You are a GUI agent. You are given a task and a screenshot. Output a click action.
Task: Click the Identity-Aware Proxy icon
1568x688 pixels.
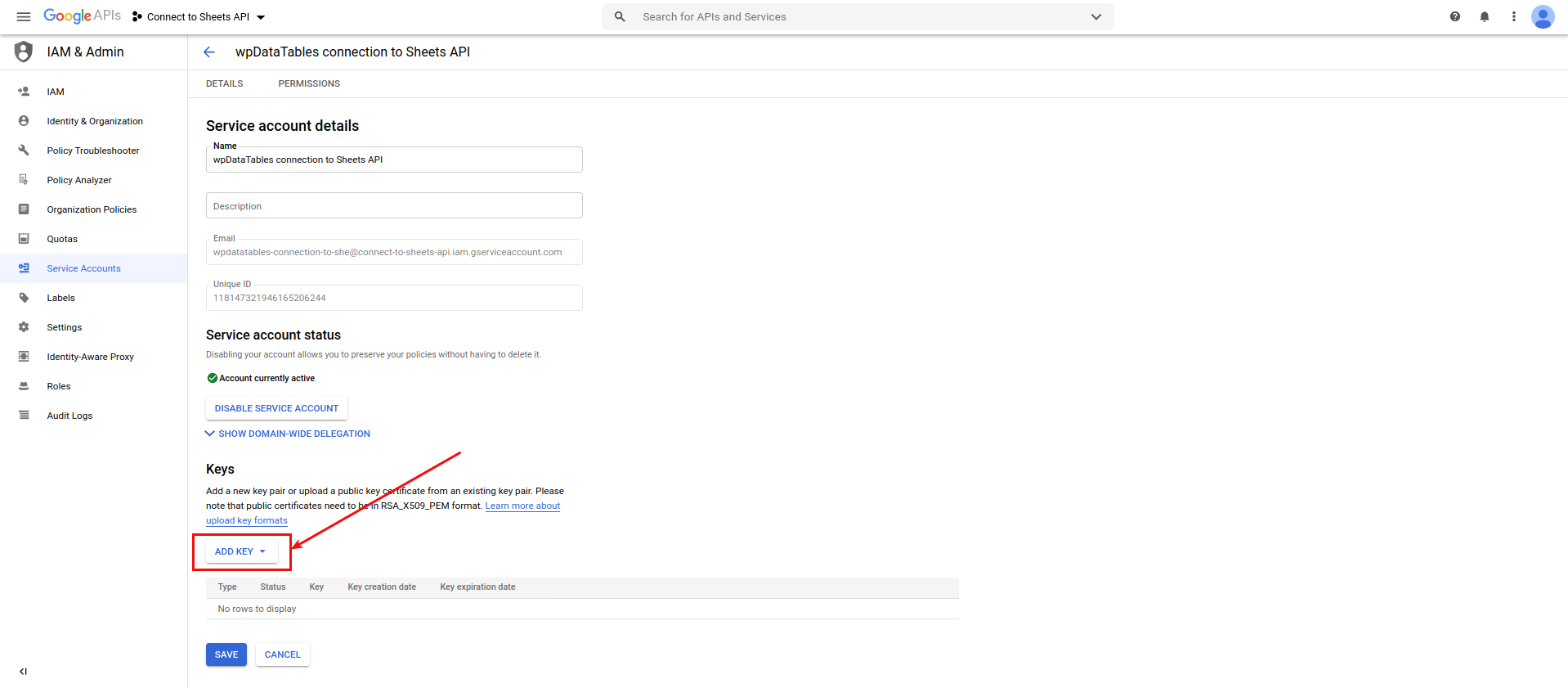click(24, 357)
